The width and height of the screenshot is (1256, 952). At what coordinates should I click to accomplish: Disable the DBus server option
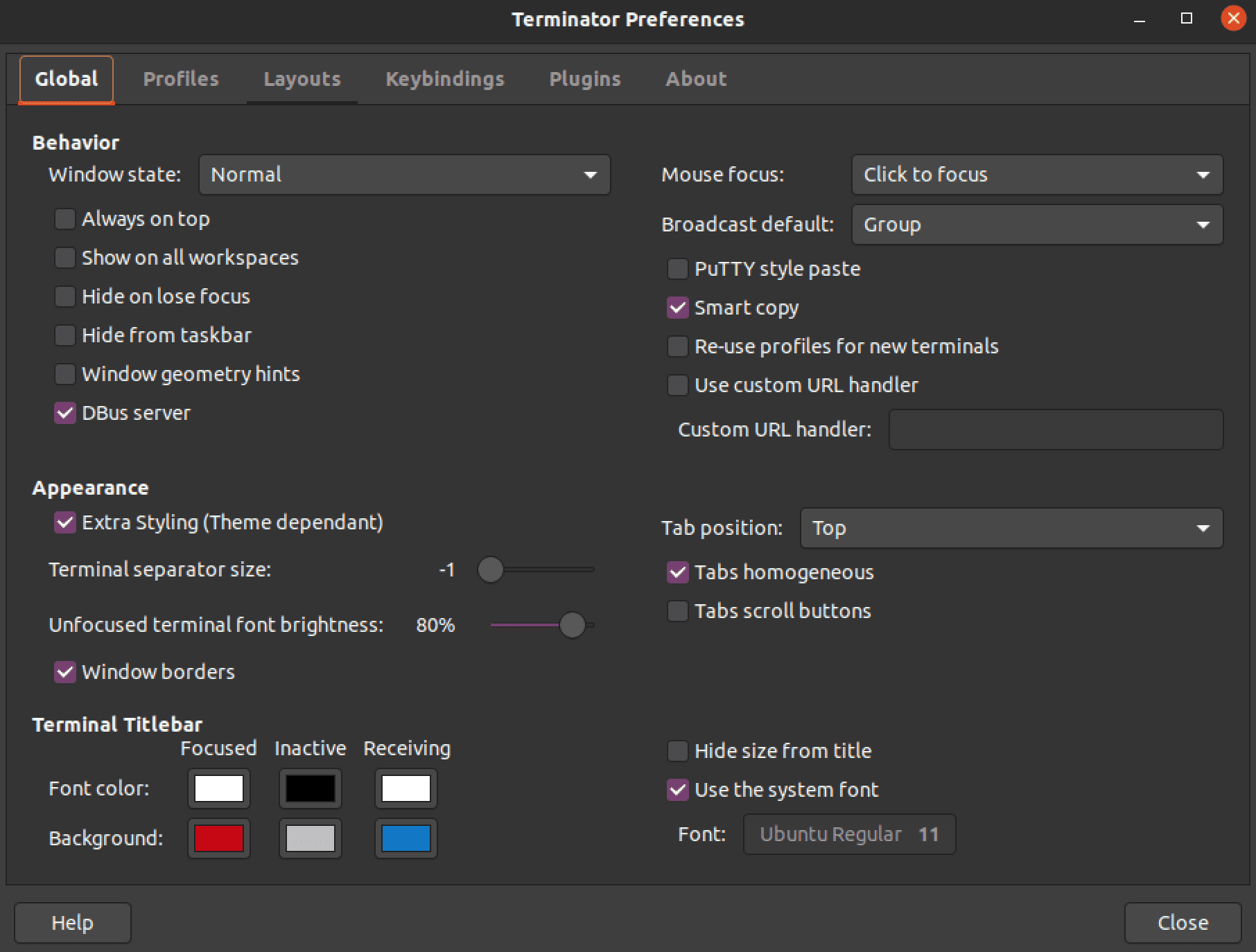(x=65, y=414)
